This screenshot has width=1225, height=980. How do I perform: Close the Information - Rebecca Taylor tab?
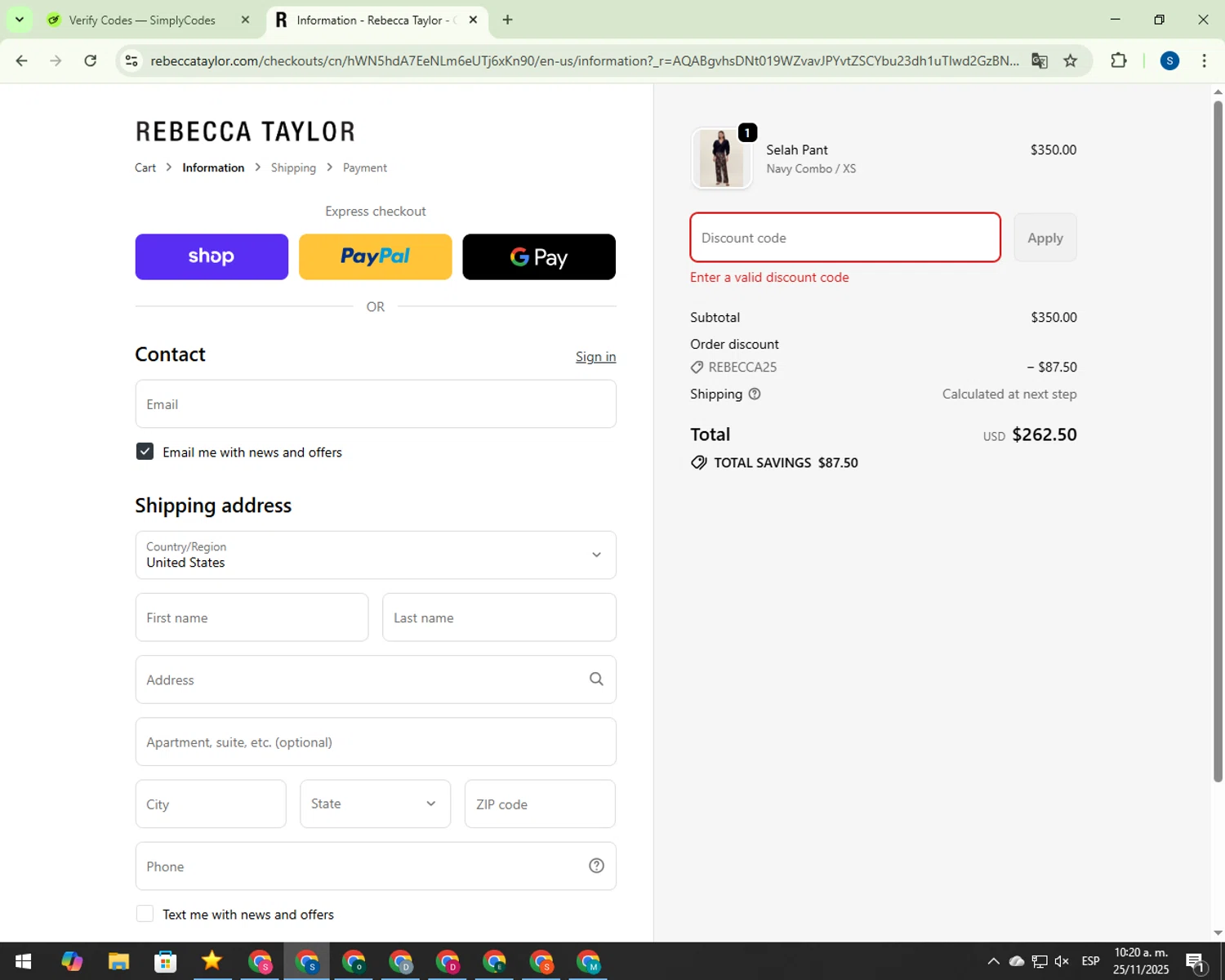tap(473, 20)
